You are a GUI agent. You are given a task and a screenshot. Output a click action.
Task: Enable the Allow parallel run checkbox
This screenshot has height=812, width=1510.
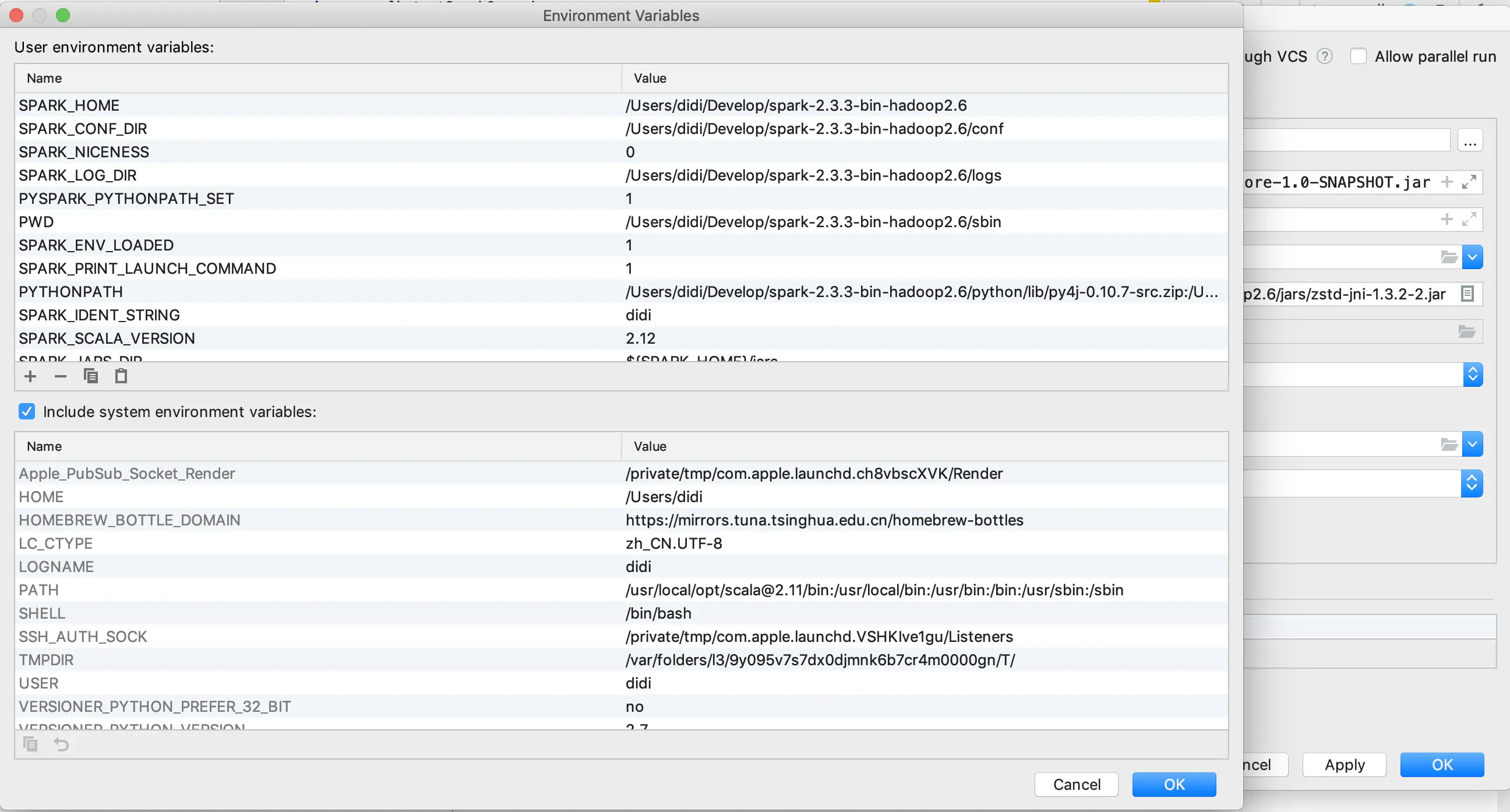pyautogui.click(x=1358, y=57)
